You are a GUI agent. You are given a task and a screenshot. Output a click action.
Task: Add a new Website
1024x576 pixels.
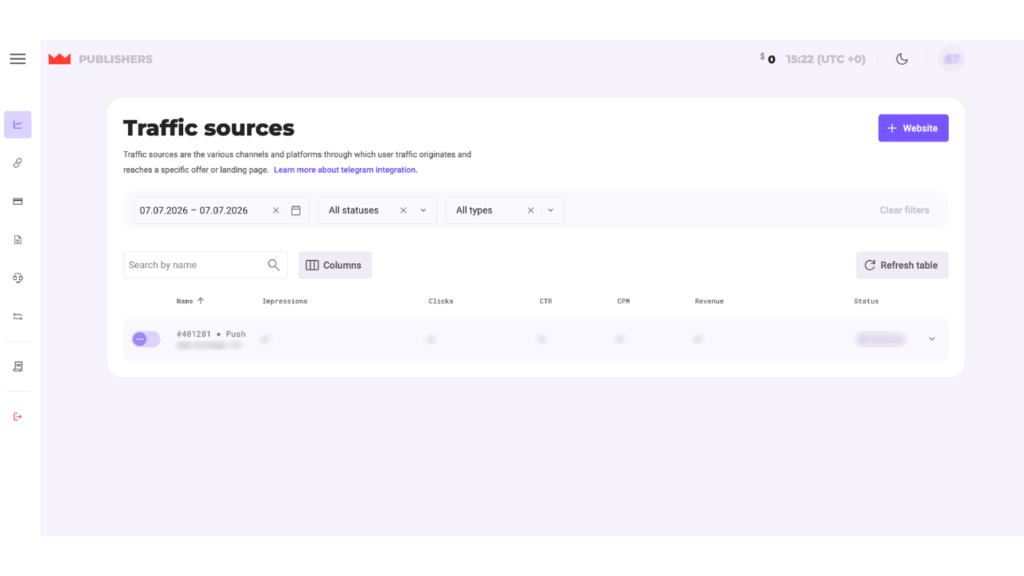(x=913, y=128)
